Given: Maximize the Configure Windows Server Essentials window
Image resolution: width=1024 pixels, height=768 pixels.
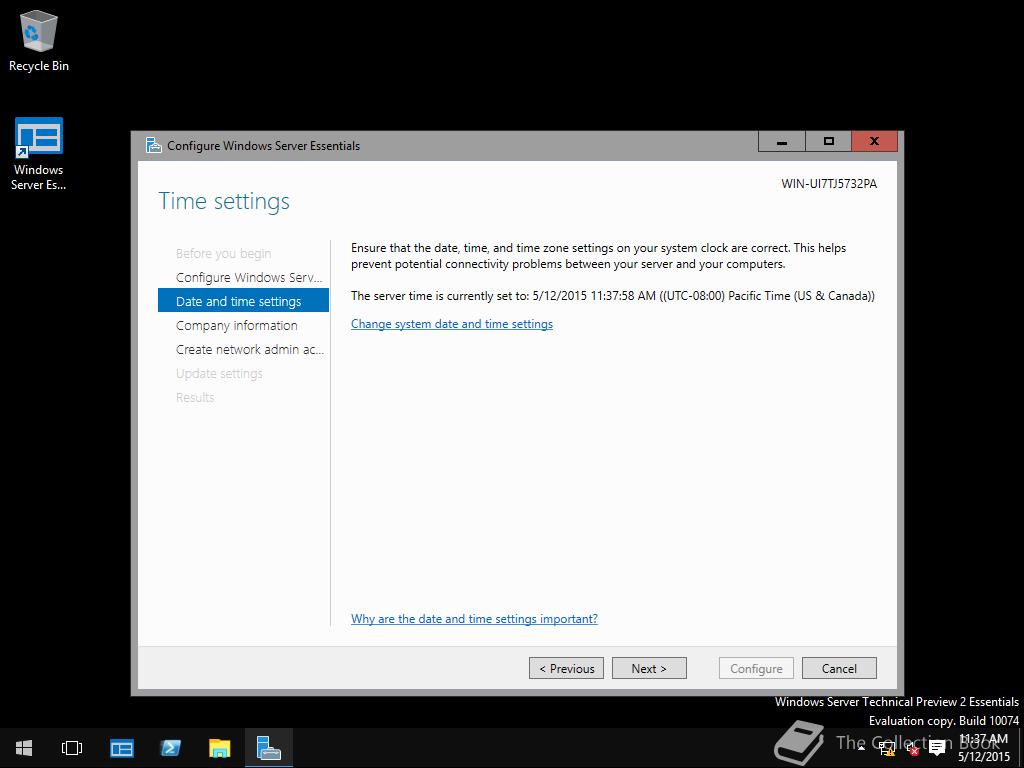Looking at the screenshot, I should [x=829, y=142].
